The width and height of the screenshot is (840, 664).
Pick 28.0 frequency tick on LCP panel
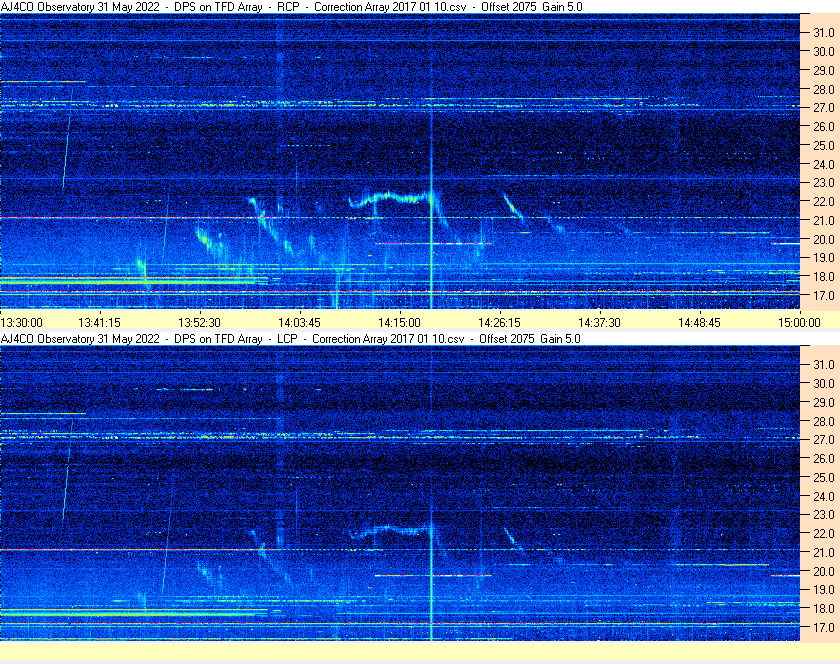(824, 421)
